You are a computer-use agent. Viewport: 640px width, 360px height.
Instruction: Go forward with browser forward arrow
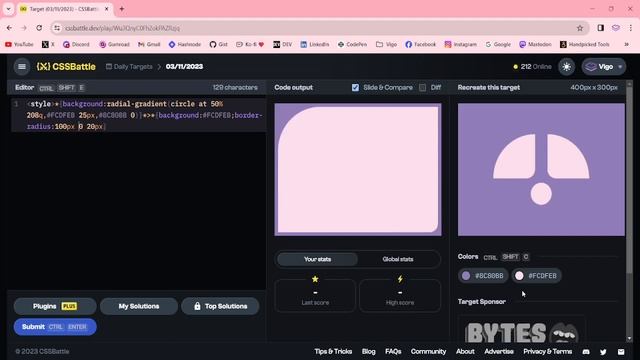[x=24, y=28]
